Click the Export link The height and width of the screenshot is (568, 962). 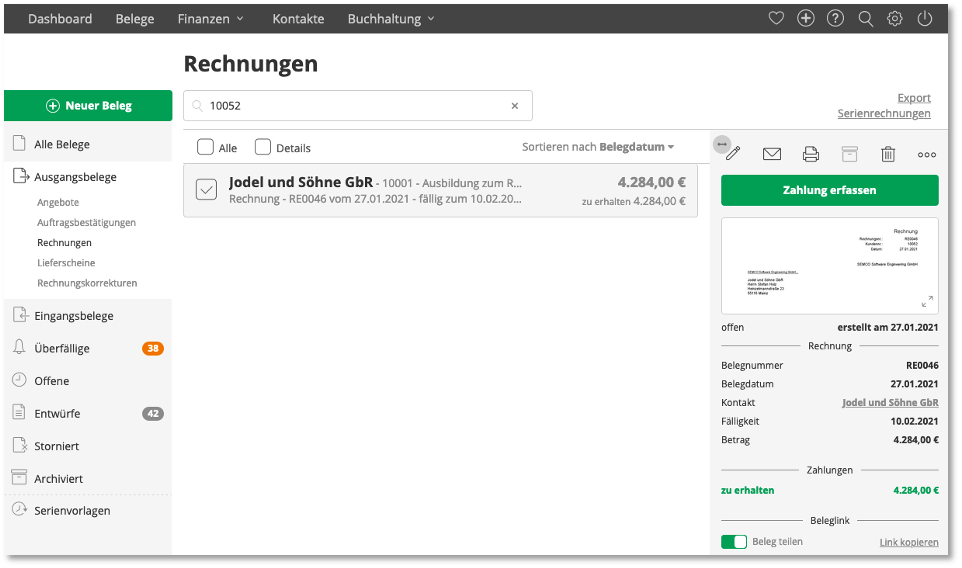pyautogui.click(x=914, y=98)
